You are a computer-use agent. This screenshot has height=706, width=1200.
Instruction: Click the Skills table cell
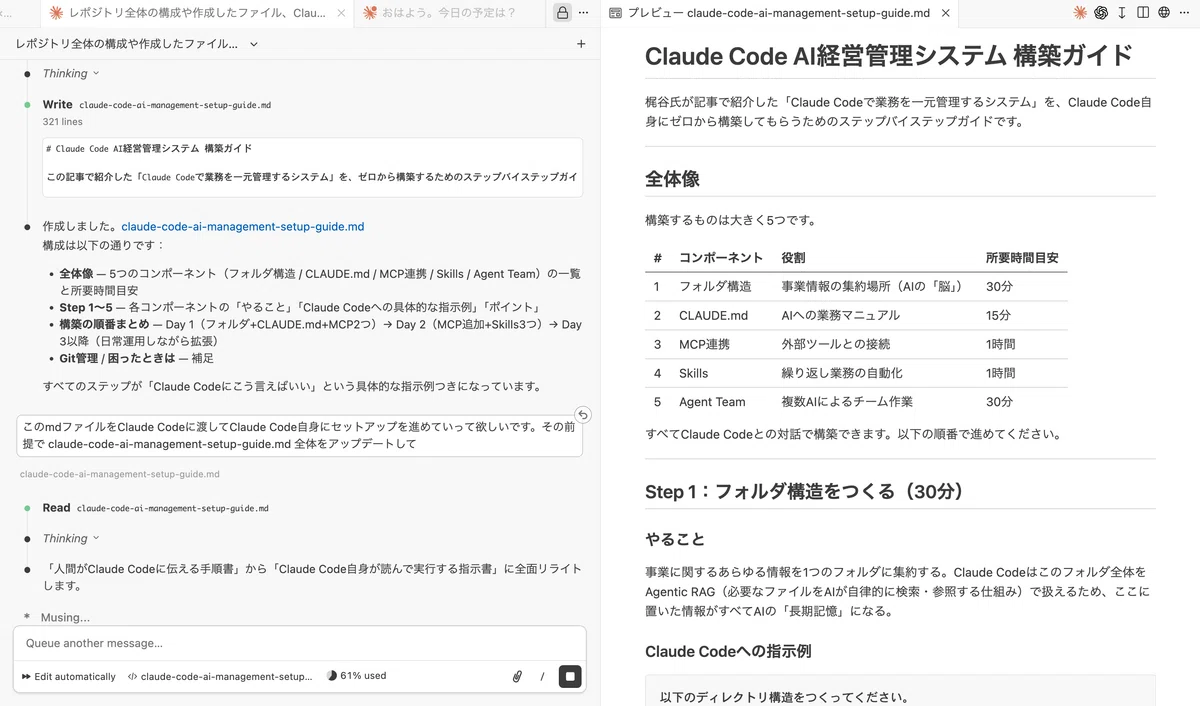click(693, 373)
